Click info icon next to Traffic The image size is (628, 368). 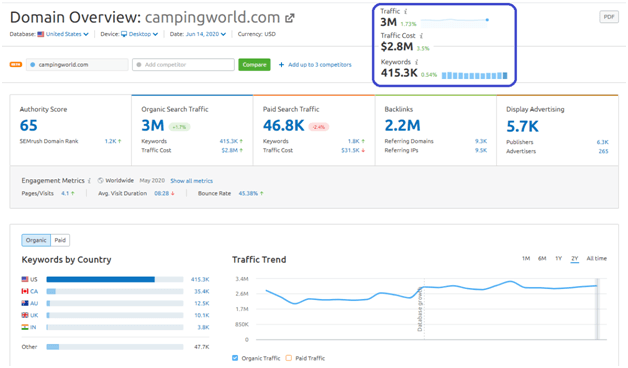(x=405, y=11)
